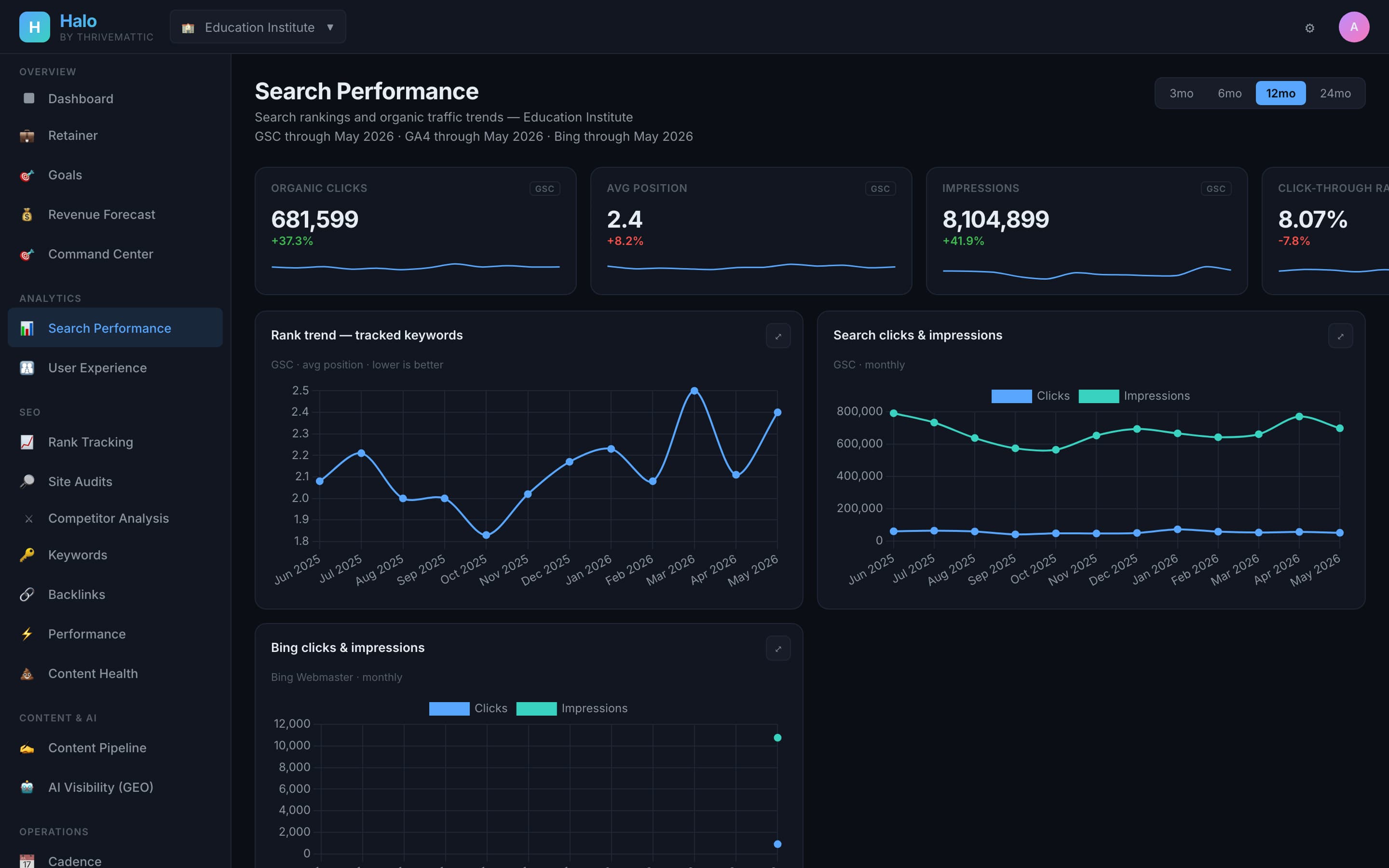
Task: Go to Backlinks
Action: pyautogui.click(x=115, y=595)
